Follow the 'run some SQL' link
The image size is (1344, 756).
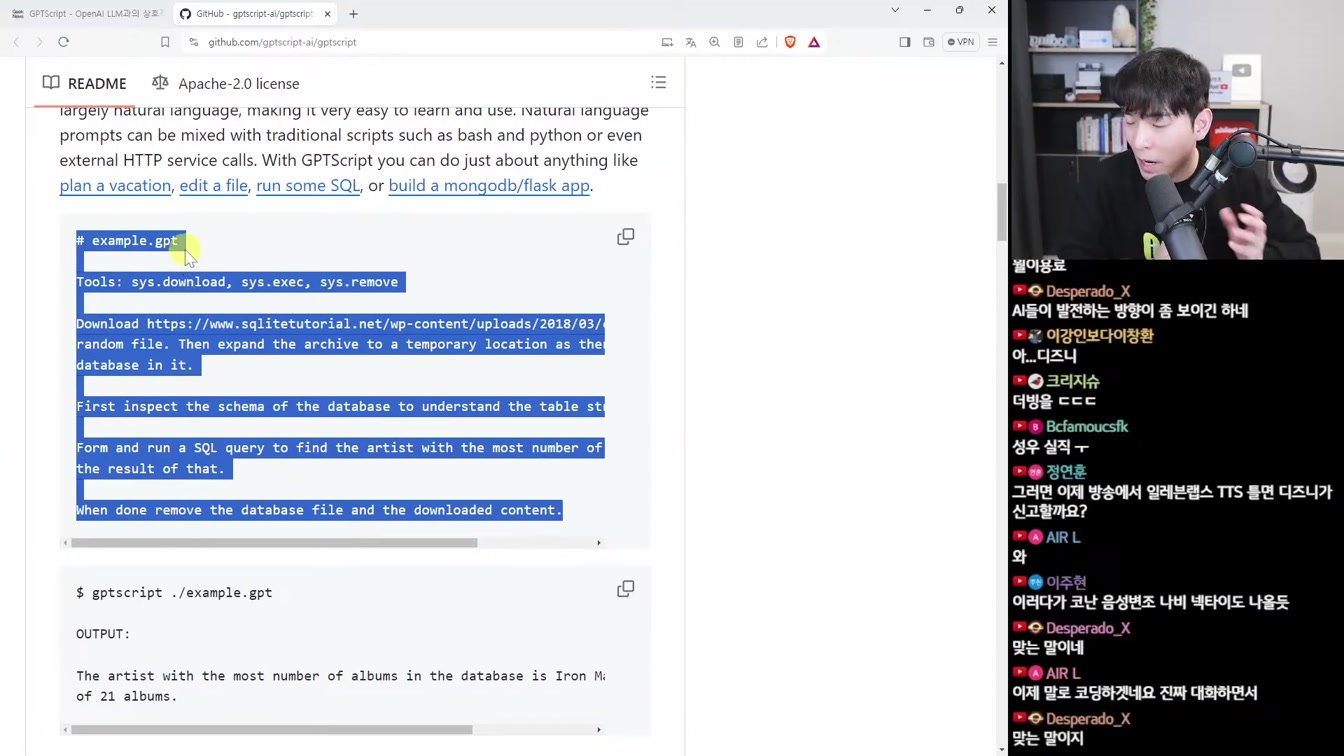coord(308,185)
